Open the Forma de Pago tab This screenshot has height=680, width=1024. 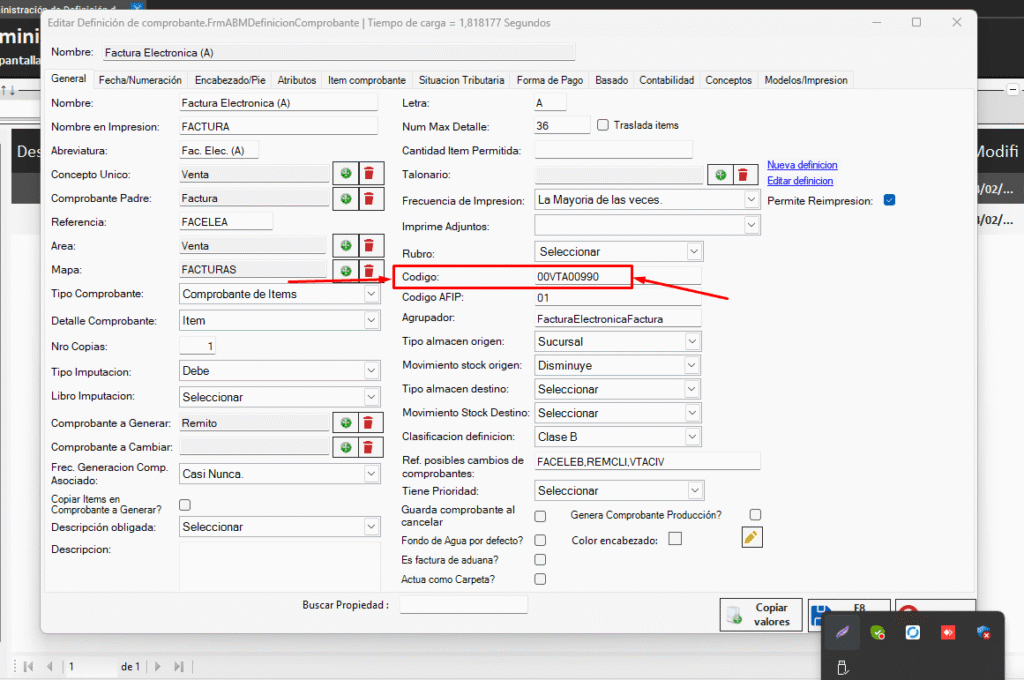[x=549, y=80]
